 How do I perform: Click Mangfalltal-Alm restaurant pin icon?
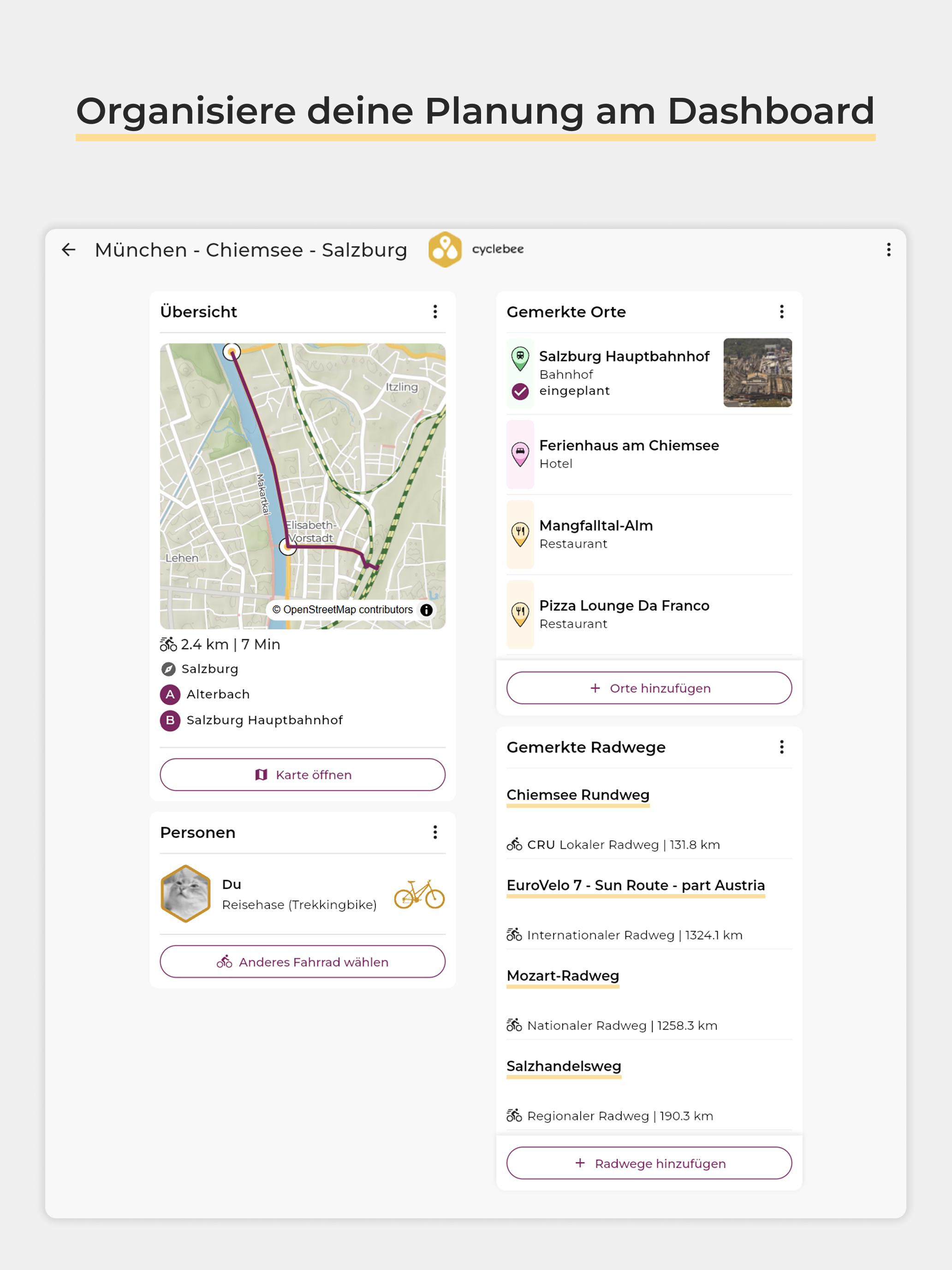pyautogui.click(x=520, y=534)
